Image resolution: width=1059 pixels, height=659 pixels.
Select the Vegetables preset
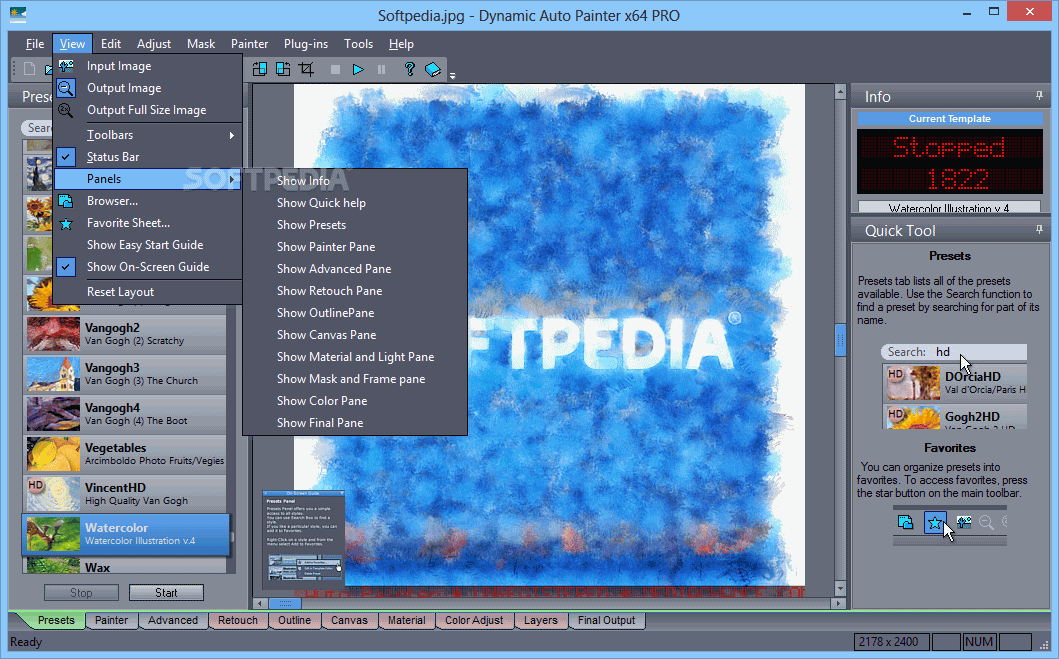click(x=126, y=454)
